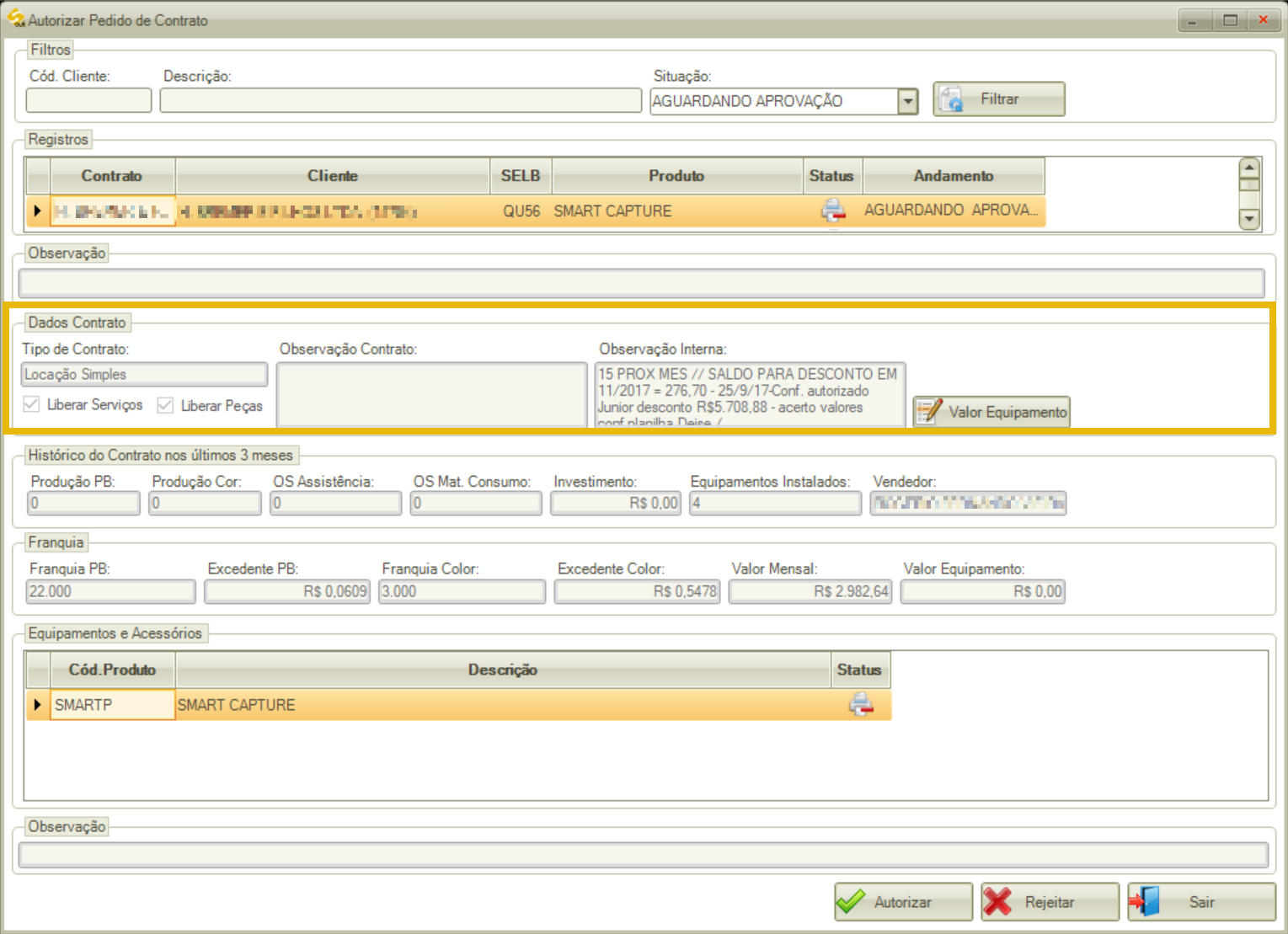Click the Vendedor field
This screenshot has width=1288, height=934.
coord(968,503)
